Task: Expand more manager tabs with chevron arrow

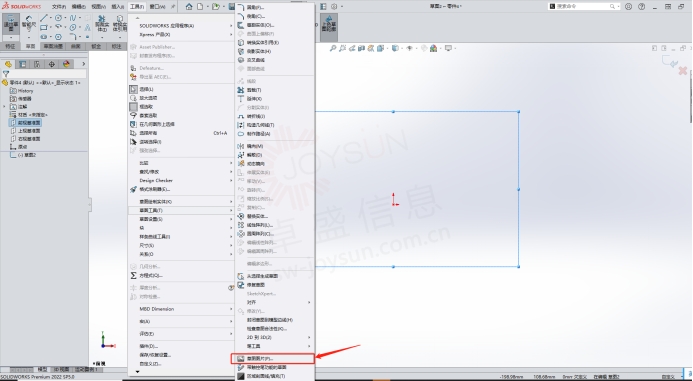Action: tap(83, 64)
